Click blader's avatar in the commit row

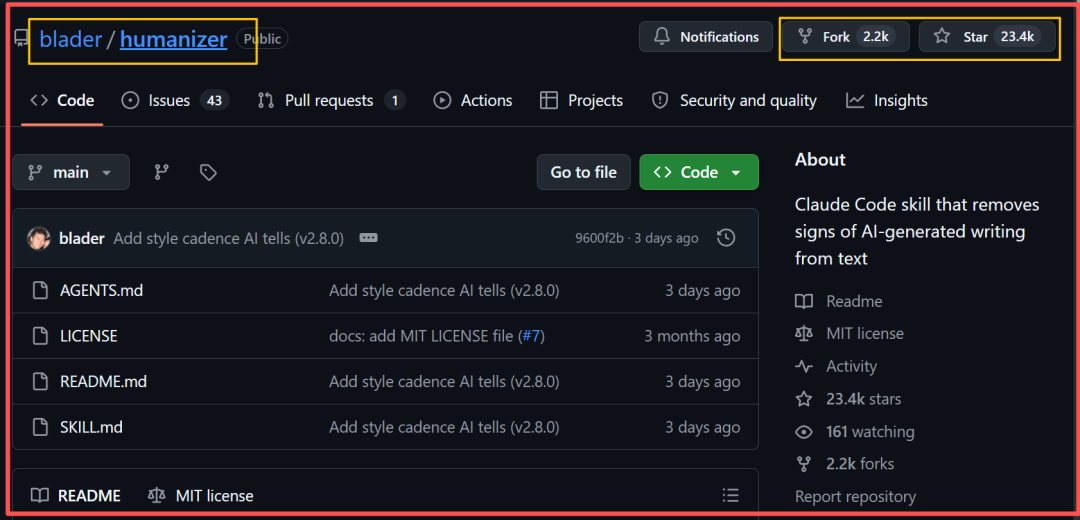[39, 238]
